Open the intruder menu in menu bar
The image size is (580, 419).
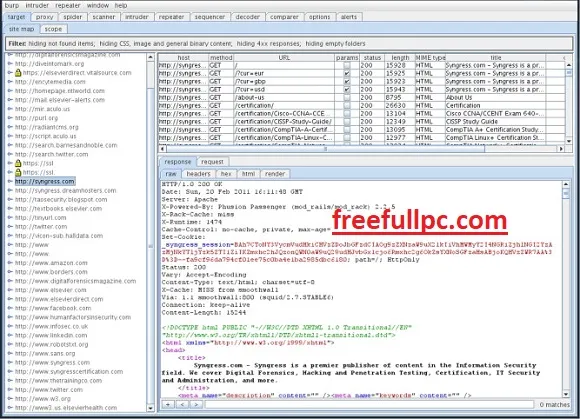click(37, 6)
